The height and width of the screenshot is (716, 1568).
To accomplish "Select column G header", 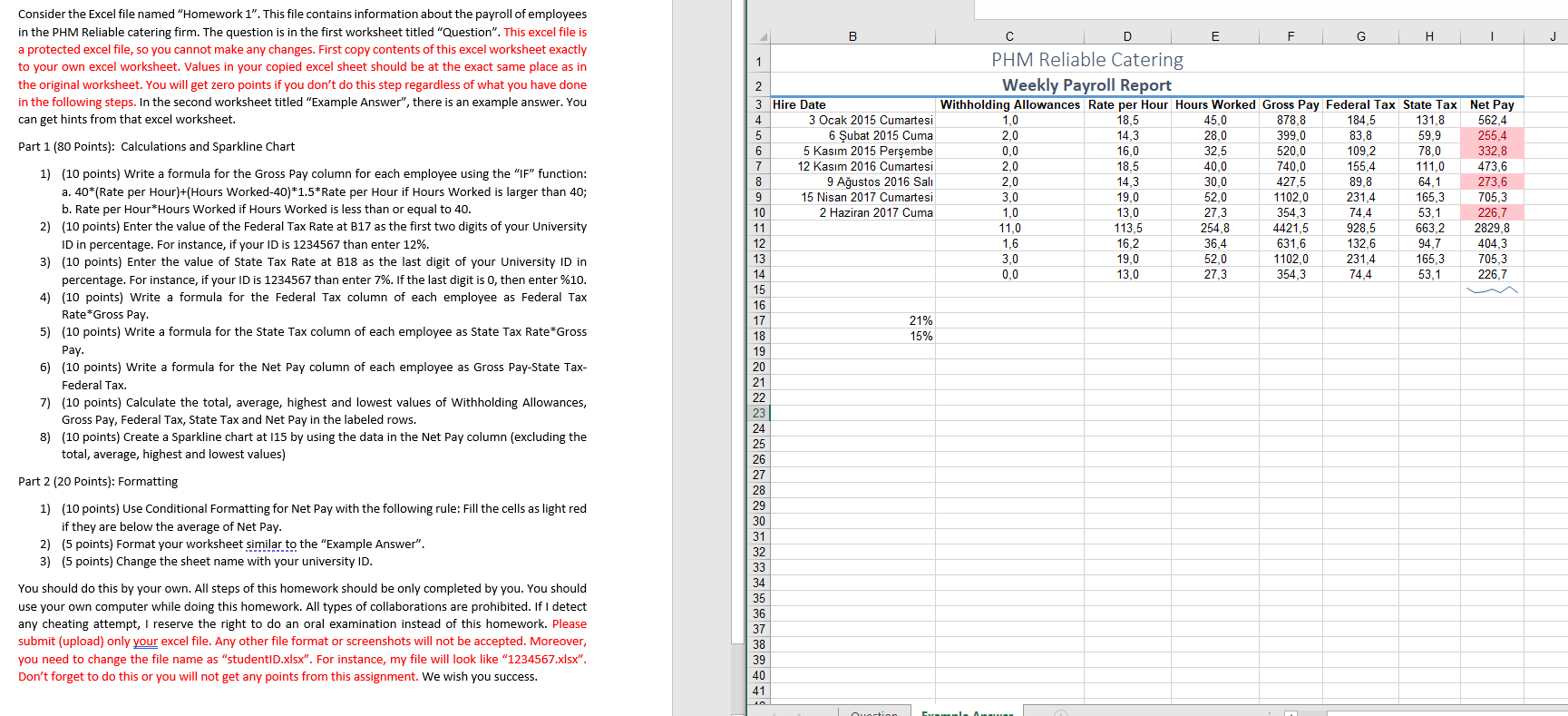I will [1360, 37].
